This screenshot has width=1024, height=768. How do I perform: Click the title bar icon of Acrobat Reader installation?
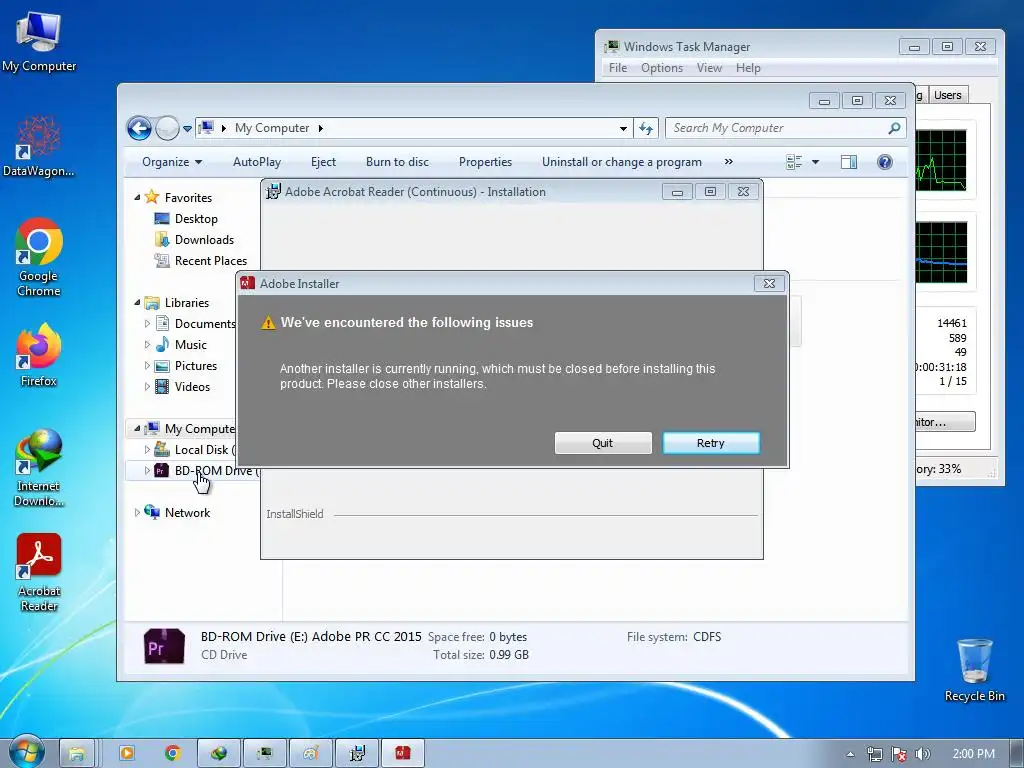click(273, 191)
